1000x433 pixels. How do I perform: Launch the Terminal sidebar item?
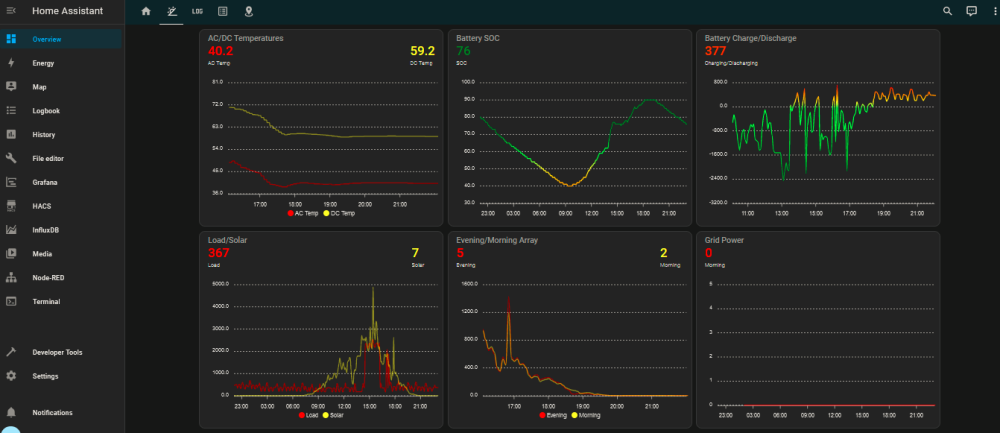coord(61,302)
